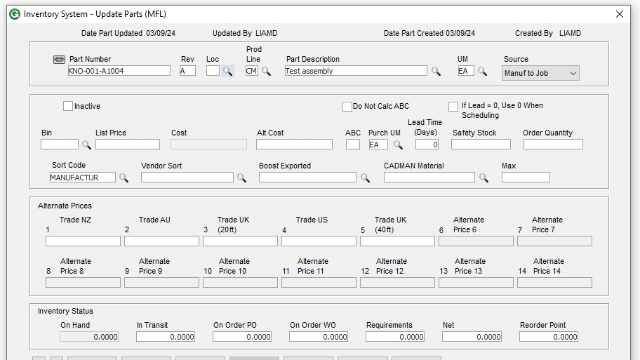
Task: Click the Part Description field
Action: pos(356,71)
